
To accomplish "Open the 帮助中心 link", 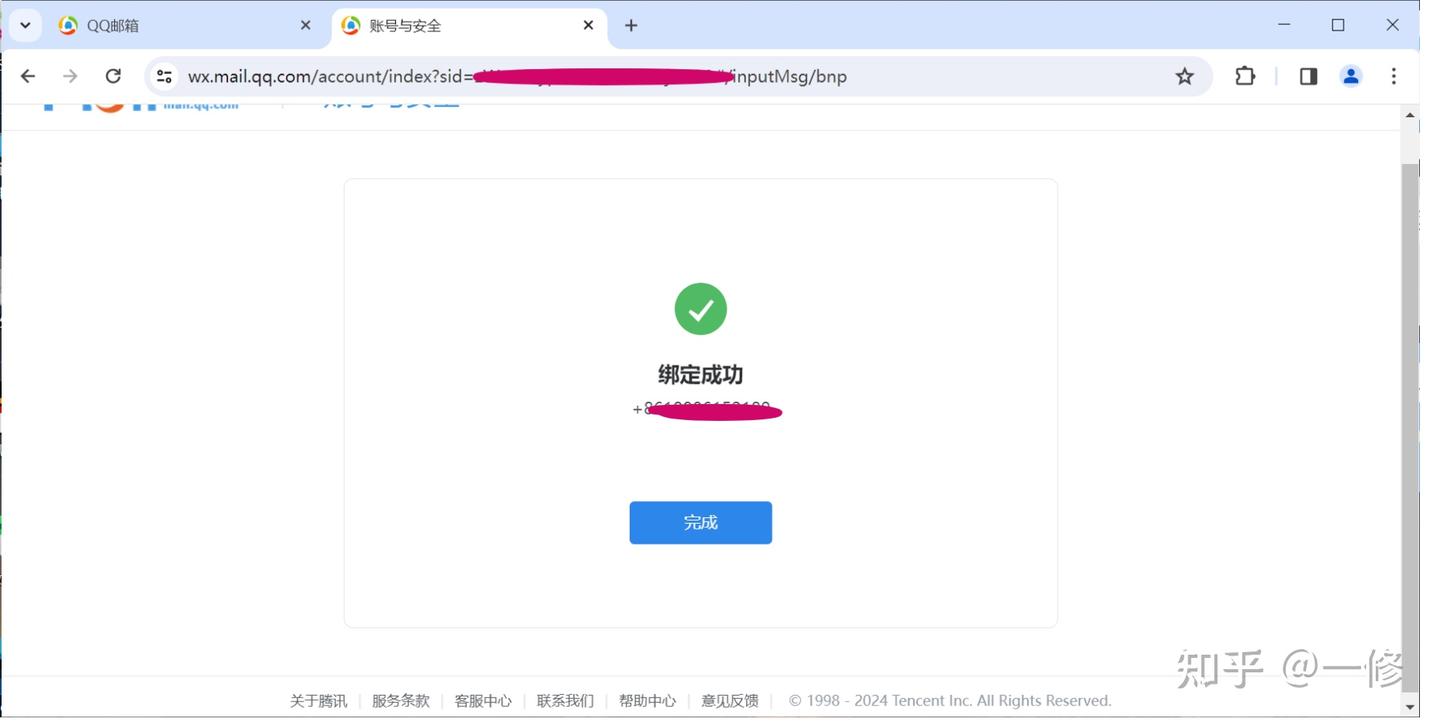I will (x=647, y=700).
